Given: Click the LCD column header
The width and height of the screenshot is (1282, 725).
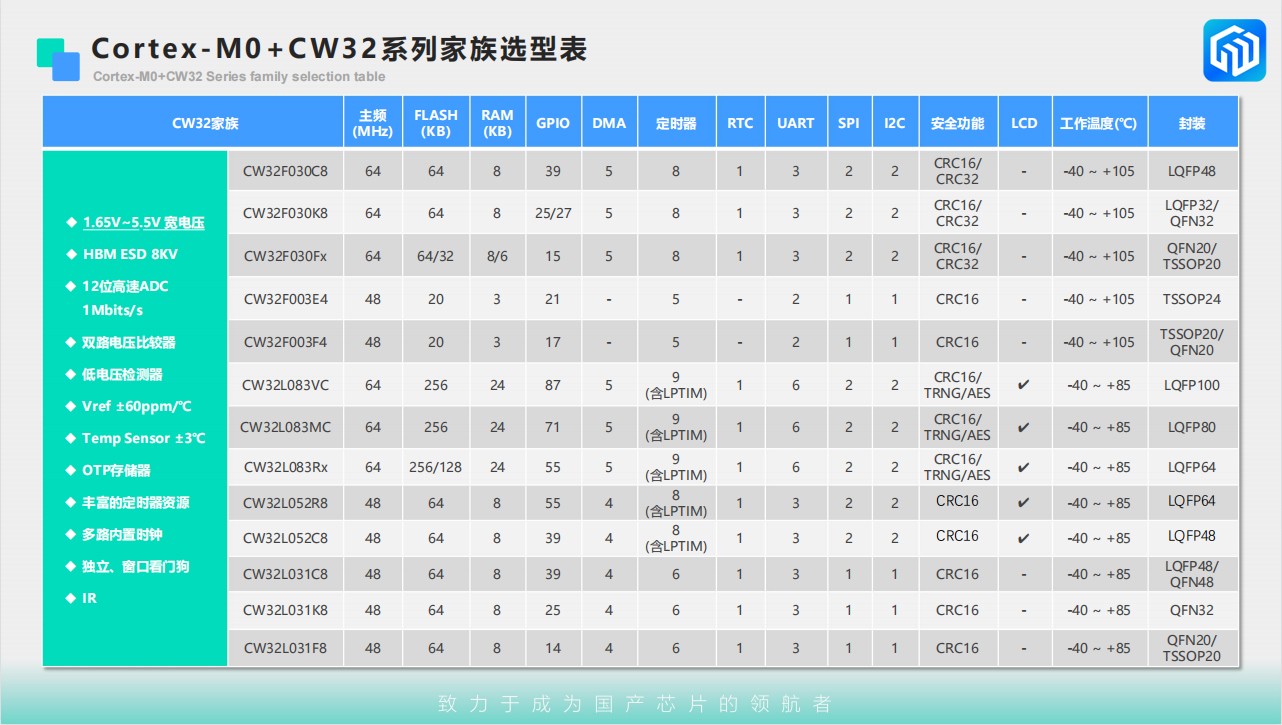Looking at the screenshot, I should point(1024,123).
